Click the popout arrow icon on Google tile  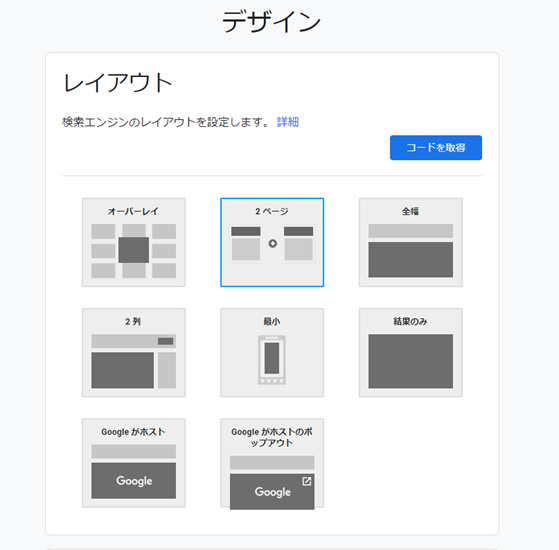coord(307,481)
